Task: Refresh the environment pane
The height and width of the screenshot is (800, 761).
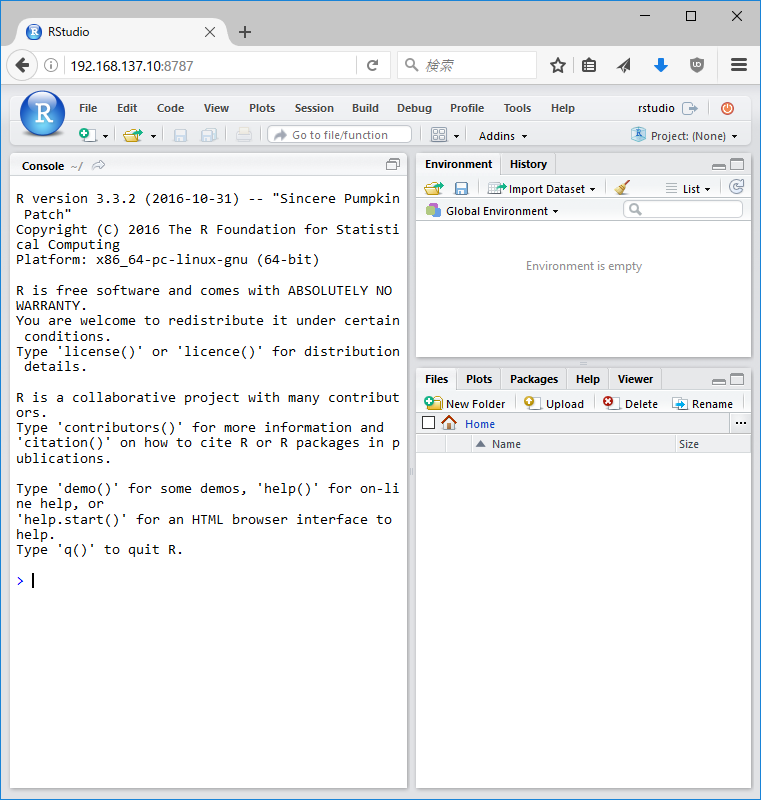Action: click(x=737, y=187)
